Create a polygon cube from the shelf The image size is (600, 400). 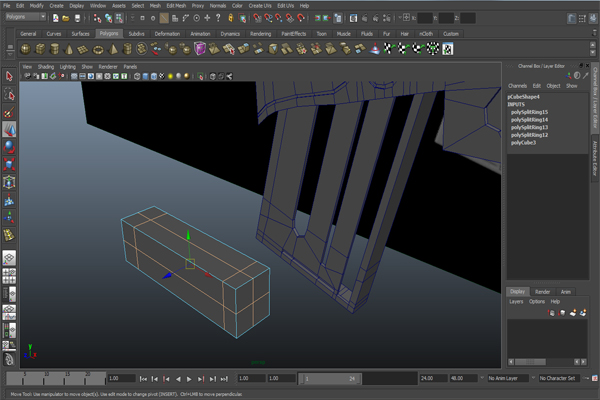(x=40, y=49)
